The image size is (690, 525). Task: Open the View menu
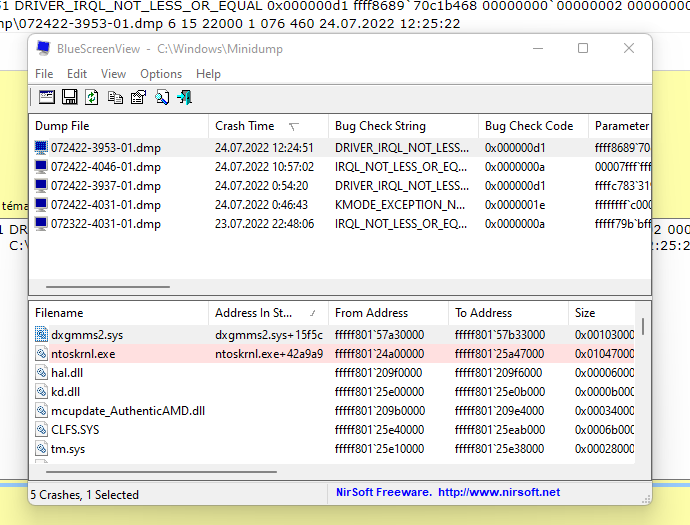(x=113, y=74)
